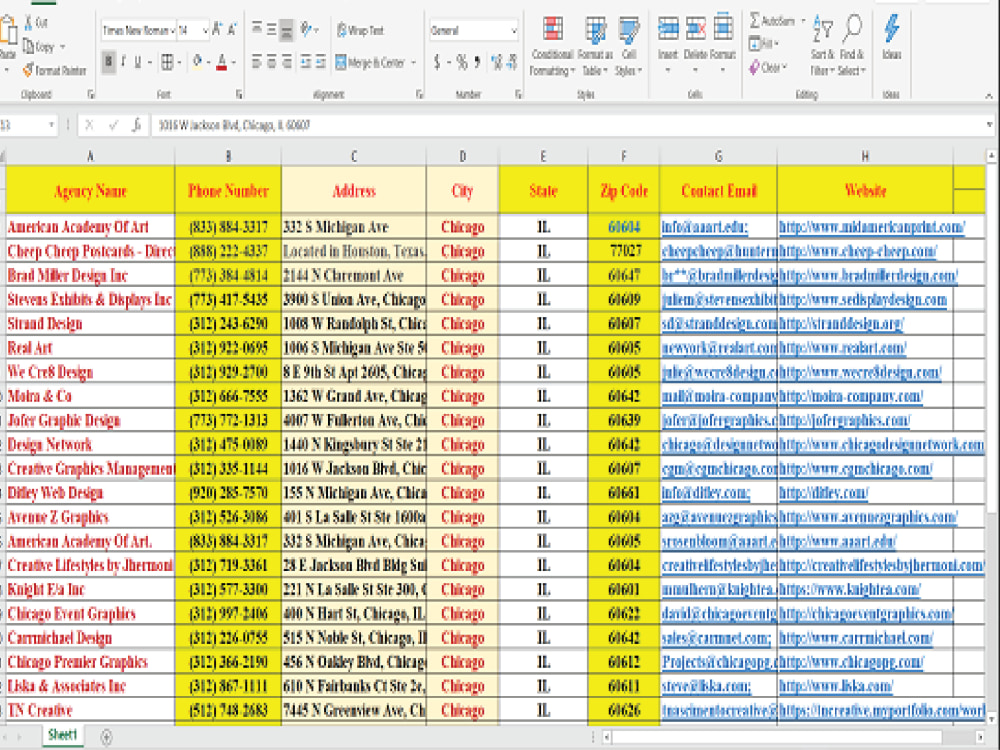
Task: Collapse the ribbon chevron
Action: (x=989, y=96)
